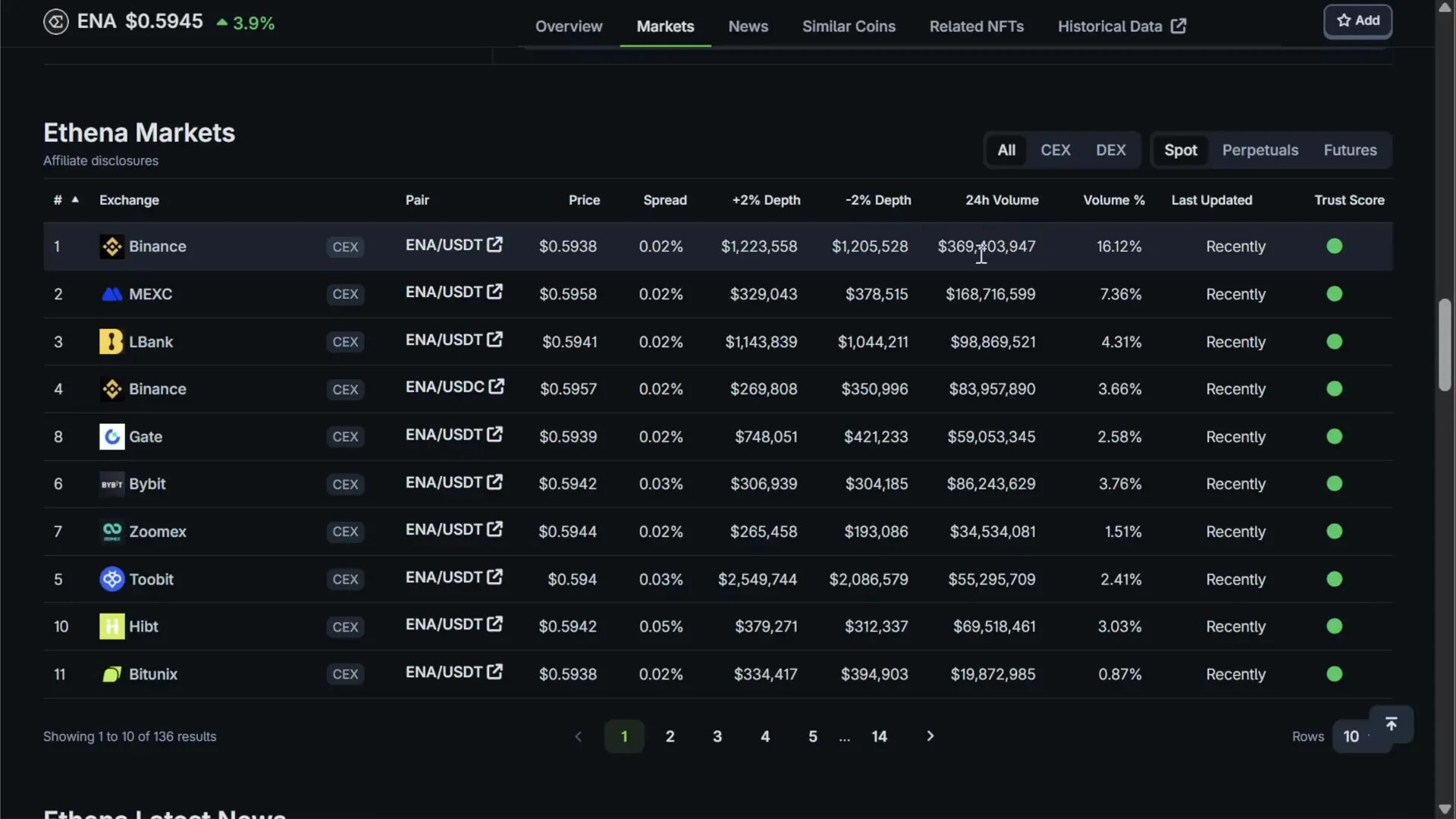Click the Gate.io exchange icon
The width and height of the screenshot is (1456, 819).
111,437
